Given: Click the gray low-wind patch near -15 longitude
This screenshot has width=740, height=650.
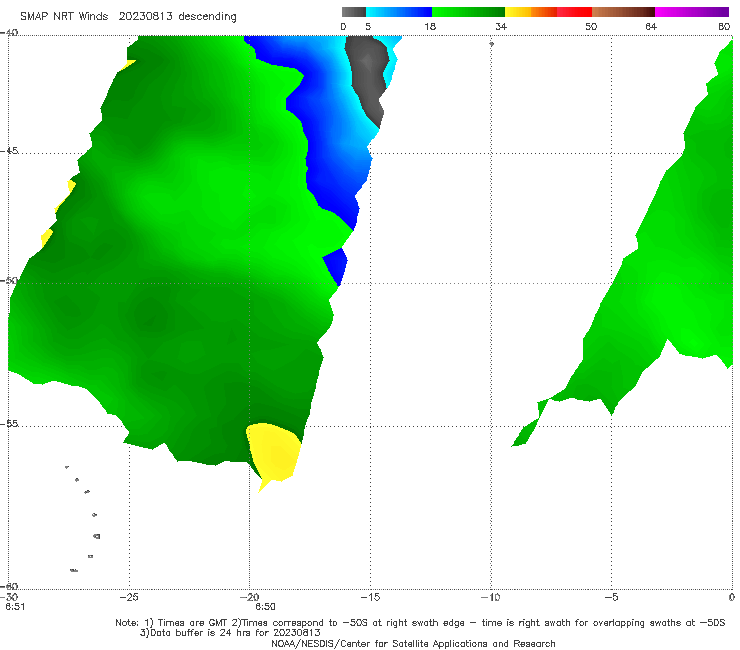Looking at the screenshot, I should 368,78.
